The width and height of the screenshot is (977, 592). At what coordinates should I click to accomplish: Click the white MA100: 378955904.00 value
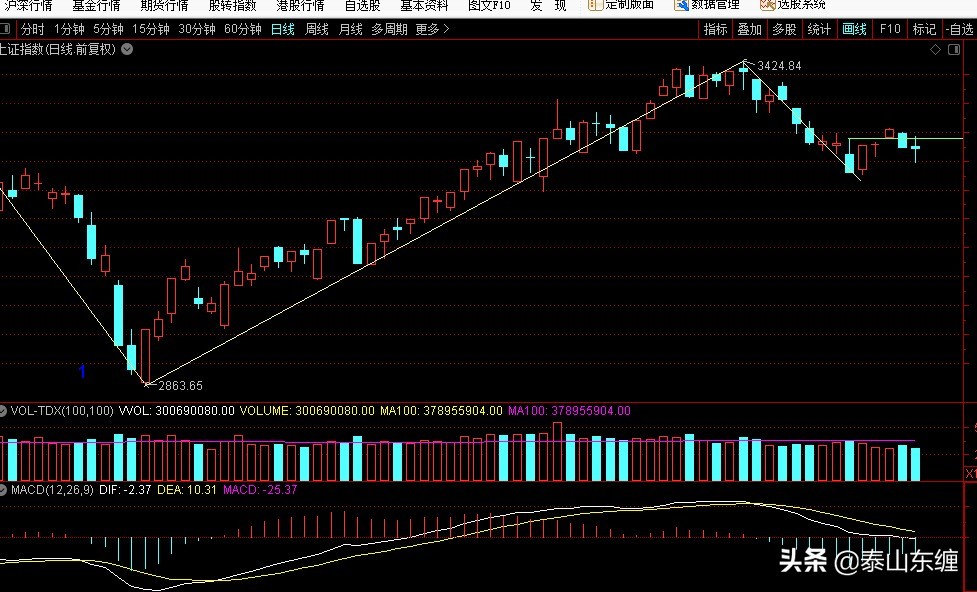441,411
